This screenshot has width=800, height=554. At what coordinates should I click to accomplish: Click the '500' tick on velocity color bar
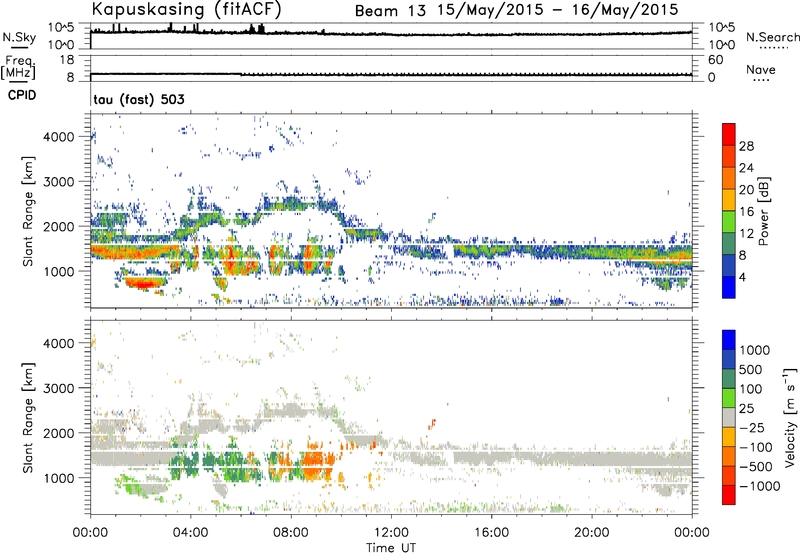pos(751,369)
